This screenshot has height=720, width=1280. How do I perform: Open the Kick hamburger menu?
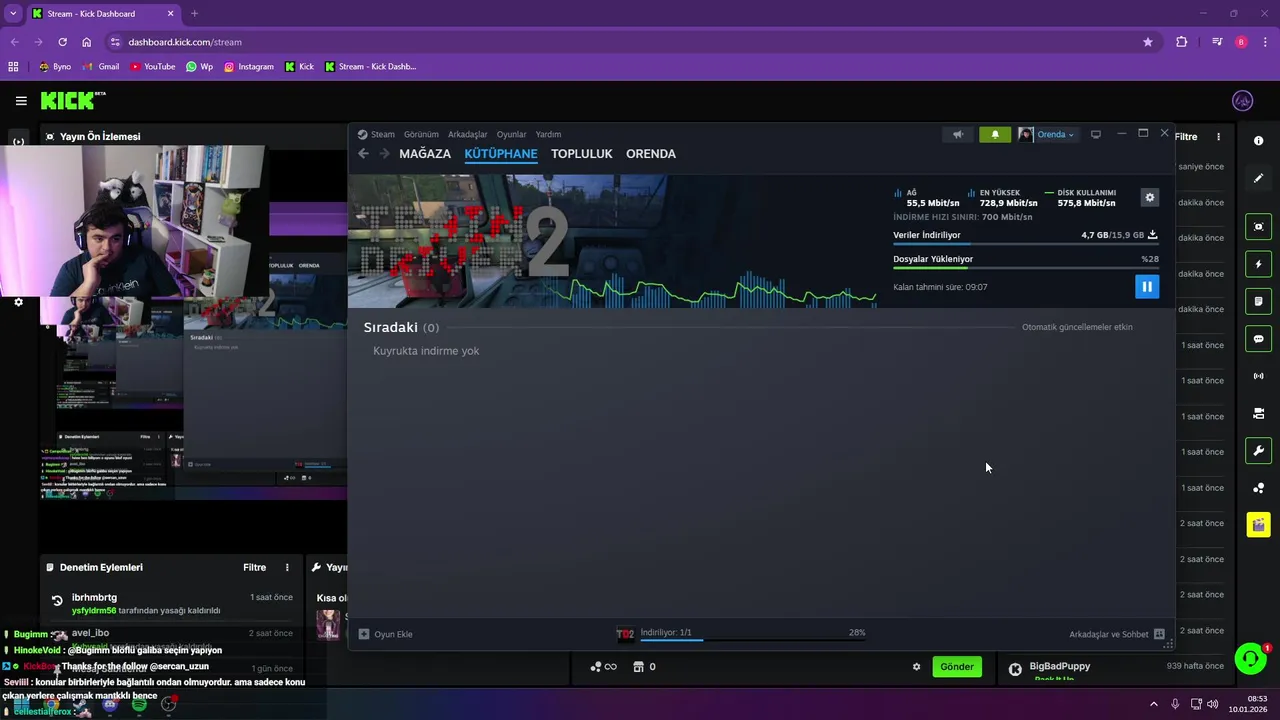21,101
